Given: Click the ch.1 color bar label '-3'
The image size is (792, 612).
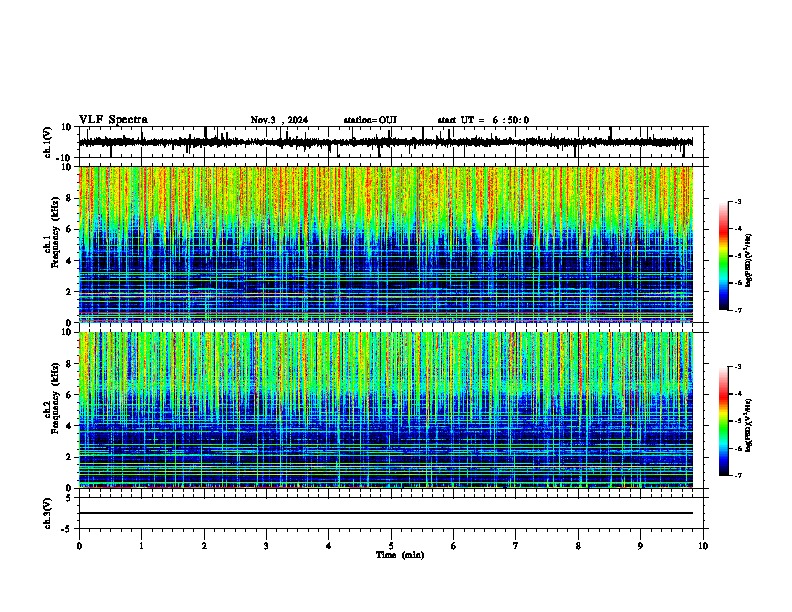Looking at the screenshot, I should (738, 201).
